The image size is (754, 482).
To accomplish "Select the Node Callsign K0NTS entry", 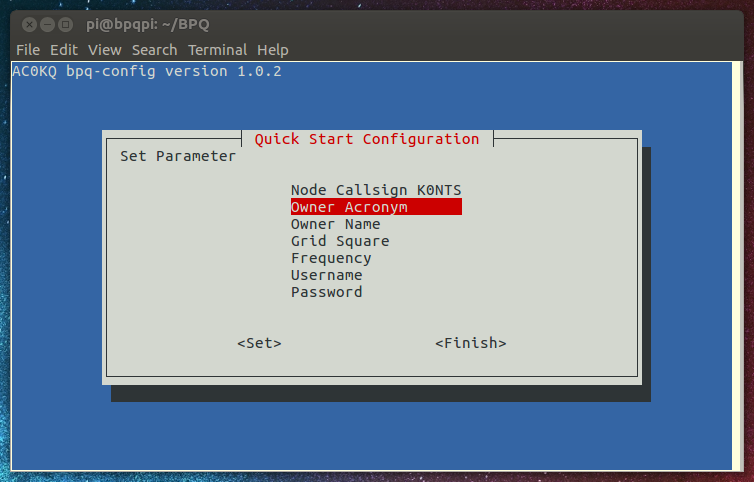I will click(376, 190).
